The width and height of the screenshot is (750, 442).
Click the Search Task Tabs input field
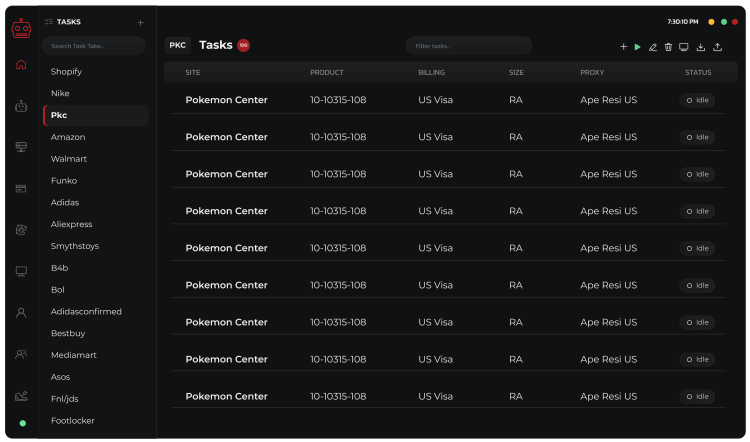tap(93, 46)
